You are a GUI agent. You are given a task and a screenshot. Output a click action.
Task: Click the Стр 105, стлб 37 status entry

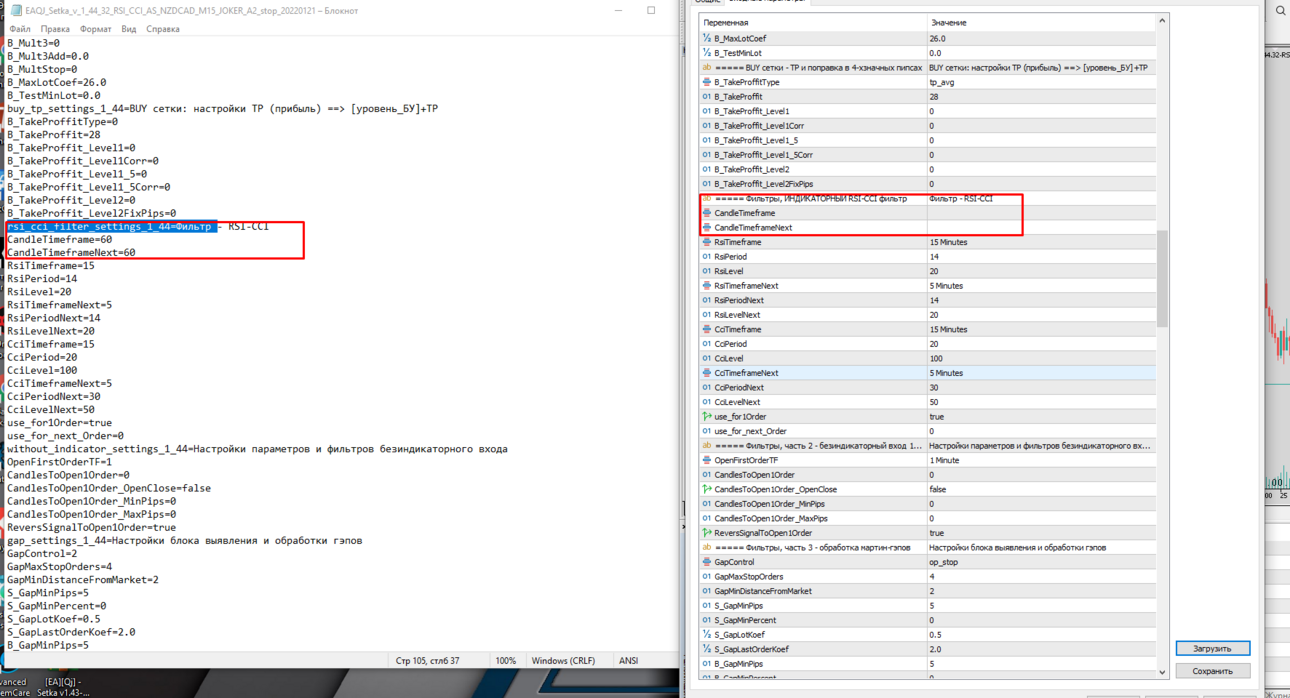click(428, 661)
